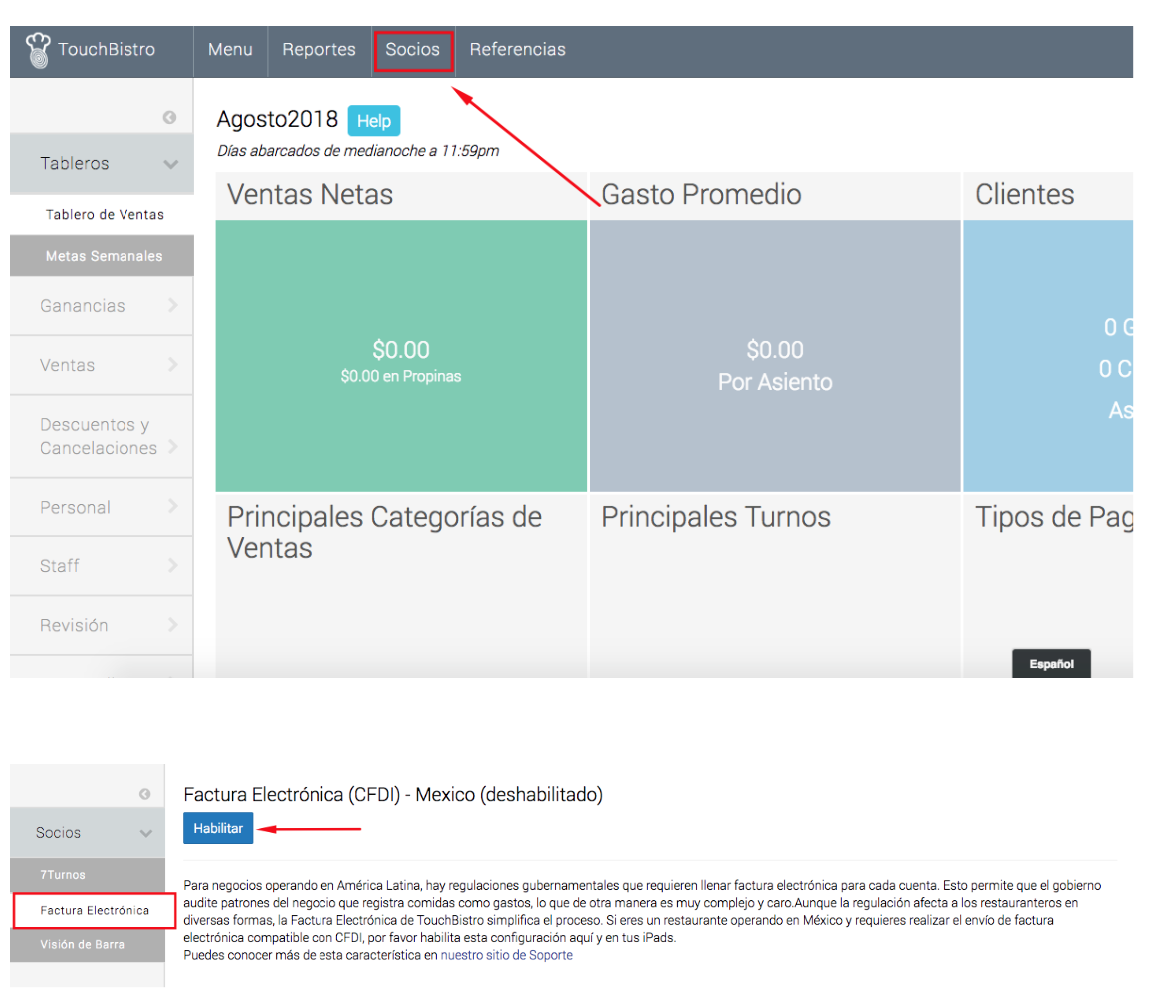Open the Menu tab in navbar
Screen dimensions: 1158x996
point(230,50)
